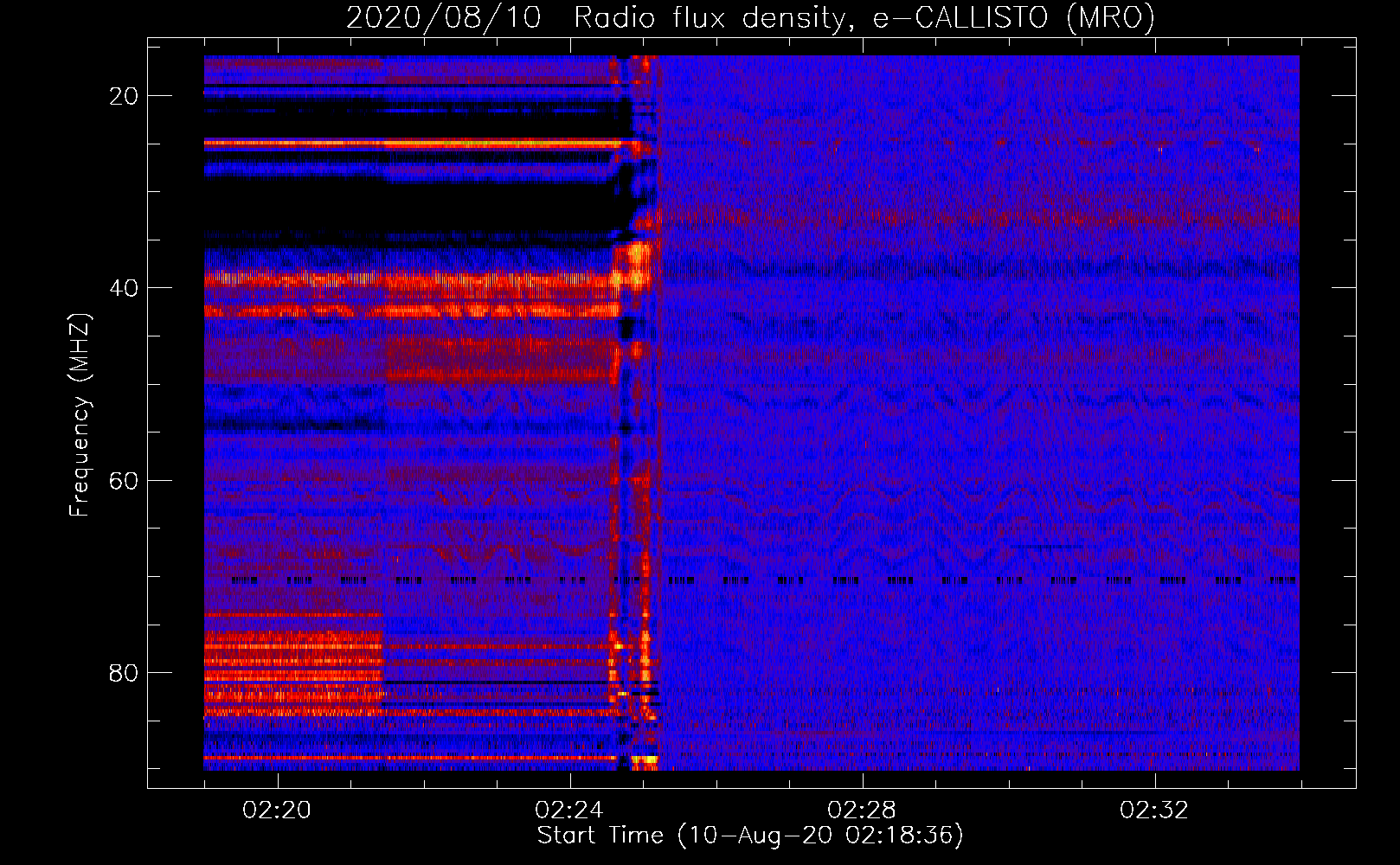The width and height of the screenshot is (1400, 865).
Task: Click the 02:32 time tick label
Action: coord(1154,811)
